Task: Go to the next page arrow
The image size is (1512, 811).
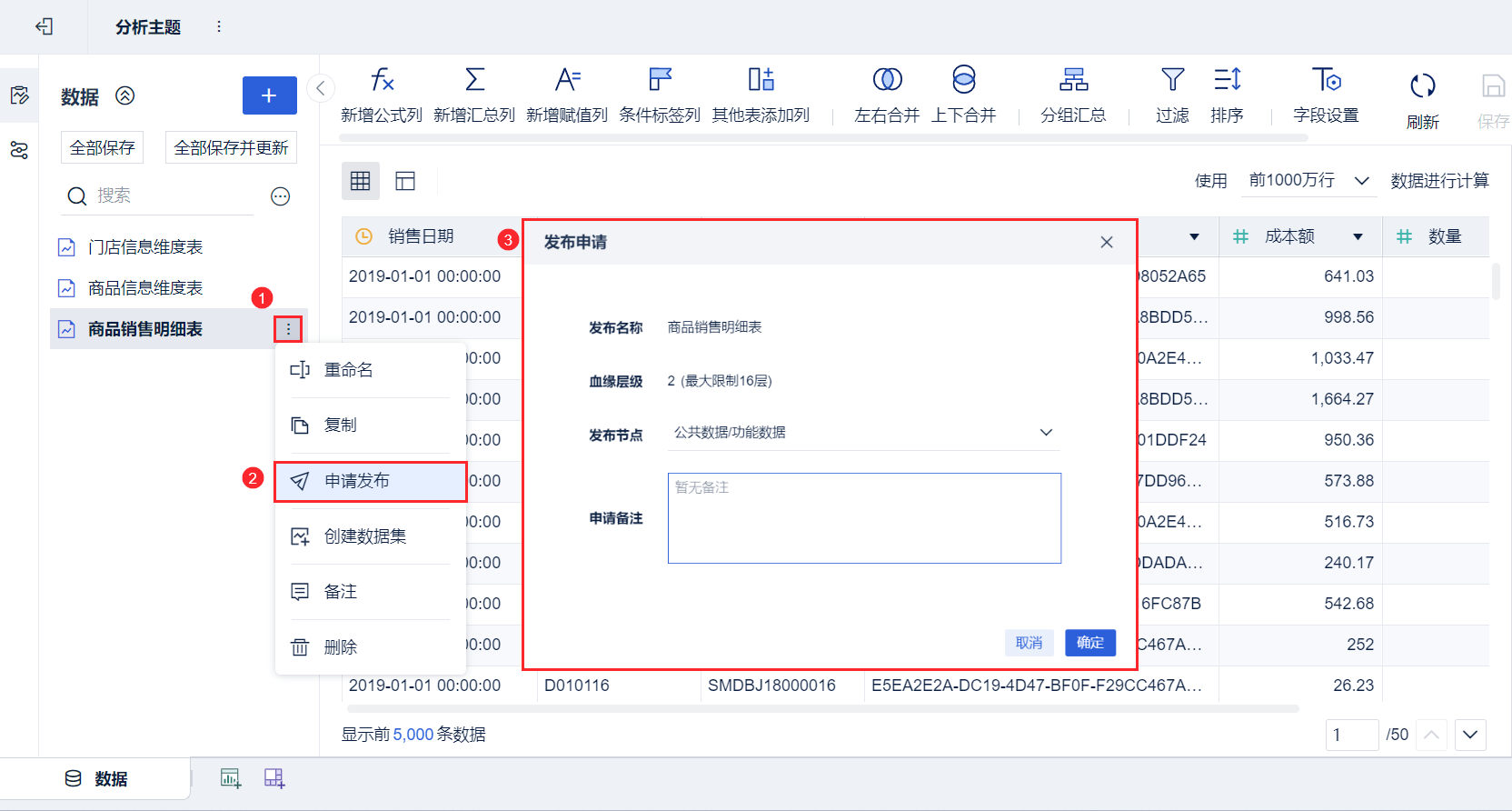Action: point(1471,735)
